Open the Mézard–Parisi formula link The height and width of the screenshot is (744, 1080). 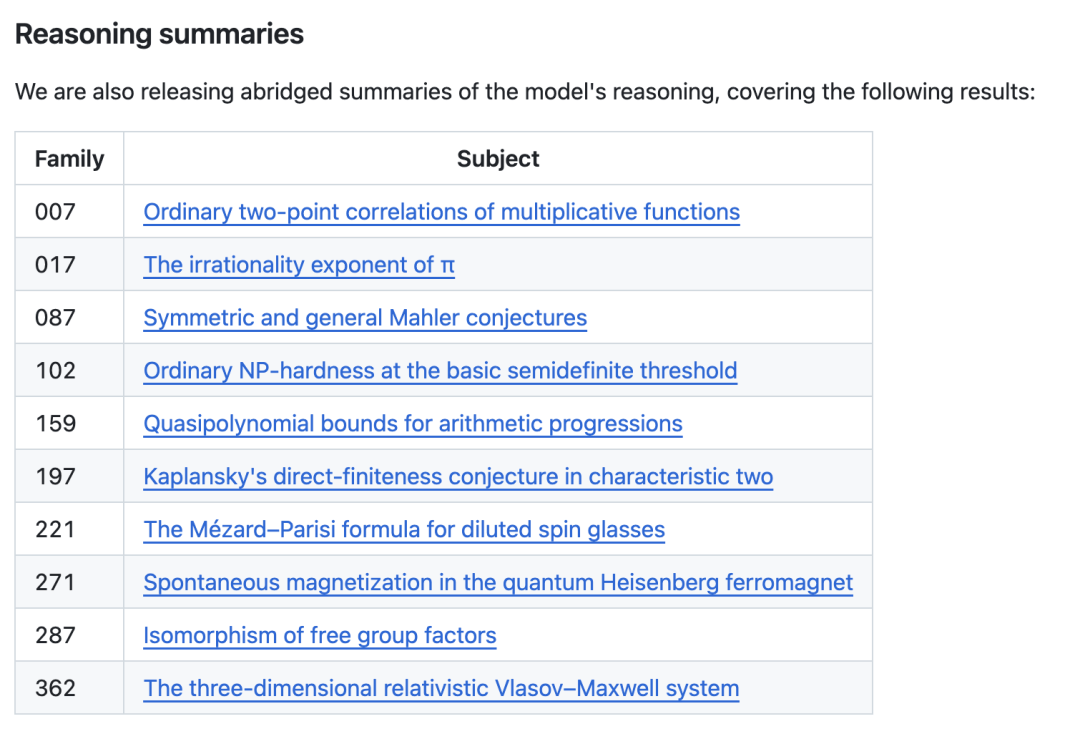click(x=404, y=530)
